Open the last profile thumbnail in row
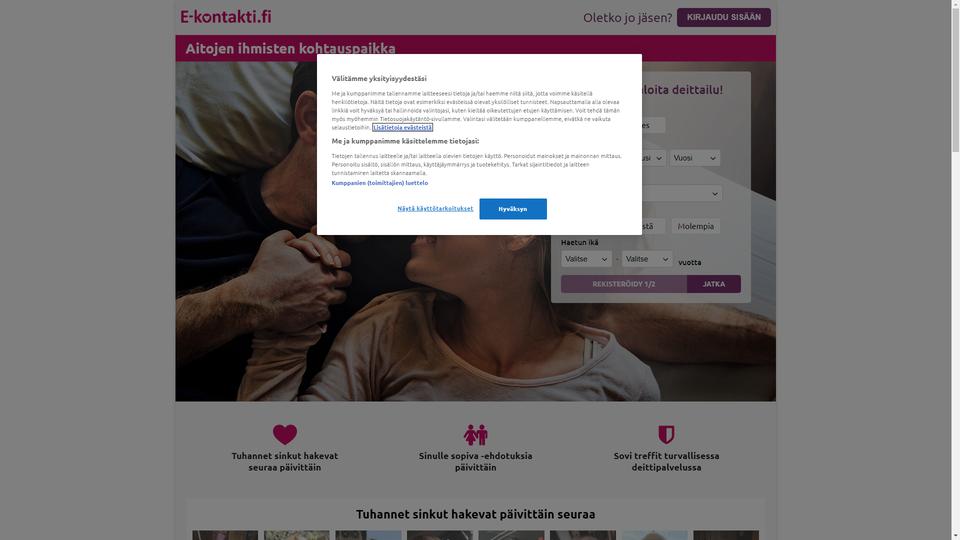The width and height of the screenshot is (960, 540). pyautogui.click(x=726, y=535)
